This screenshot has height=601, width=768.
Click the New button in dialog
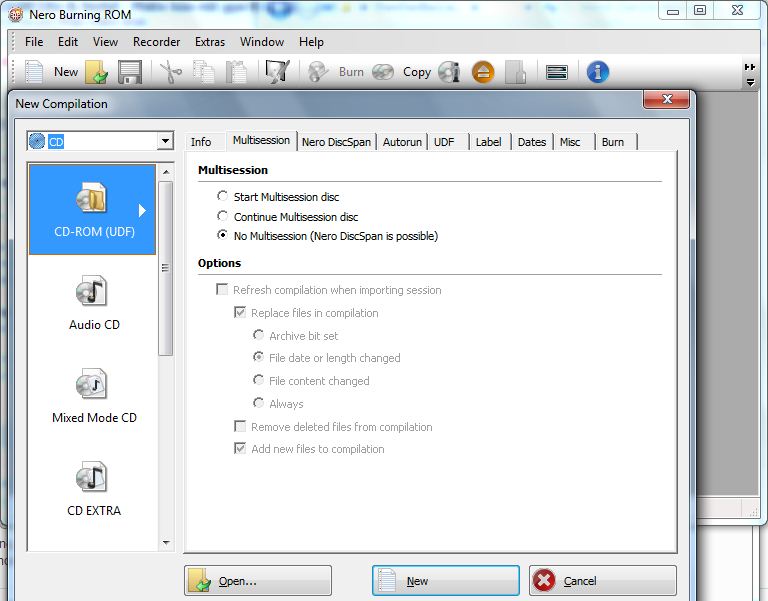(x=446, y=581)
